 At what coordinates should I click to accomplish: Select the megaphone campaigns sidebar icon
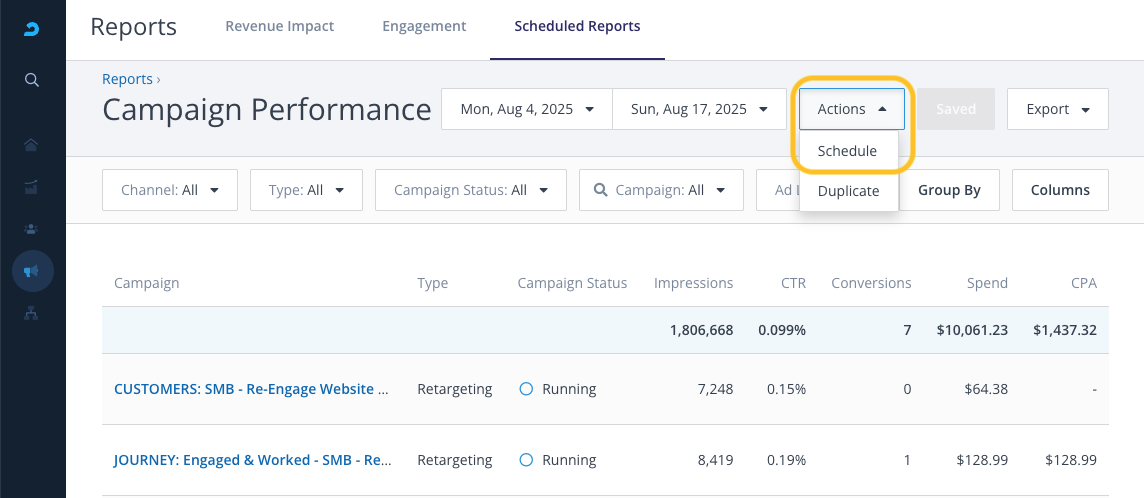[32, 271]
